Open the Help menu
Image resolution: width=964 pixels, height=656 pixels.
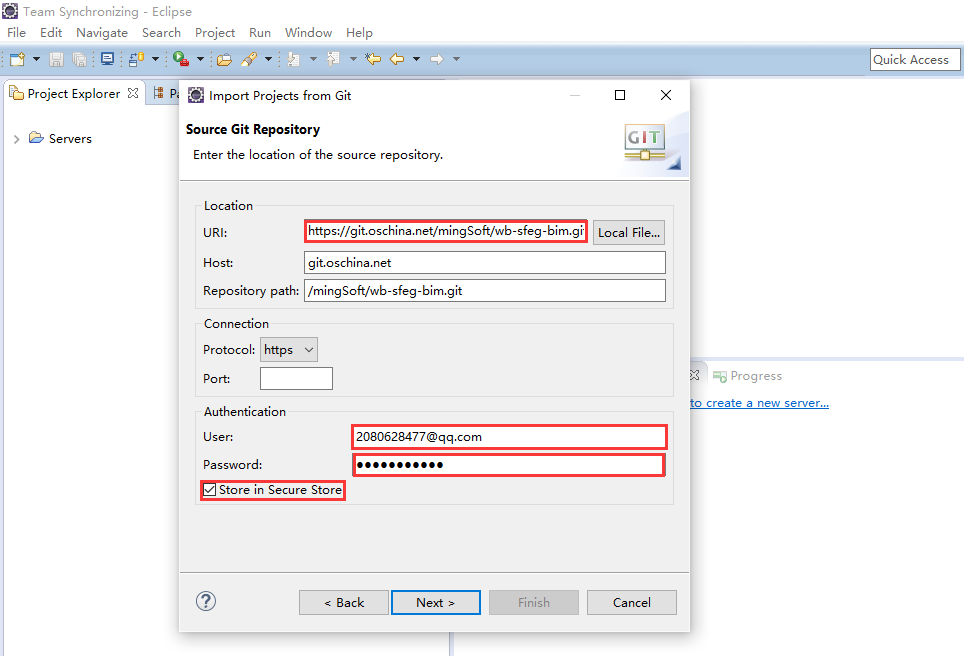click(x=359, y=33)
